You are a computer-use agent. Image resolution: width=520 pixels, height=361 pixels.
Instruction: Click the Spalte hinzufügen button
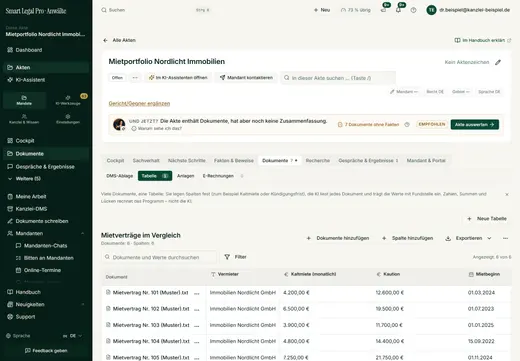(407, 238)
